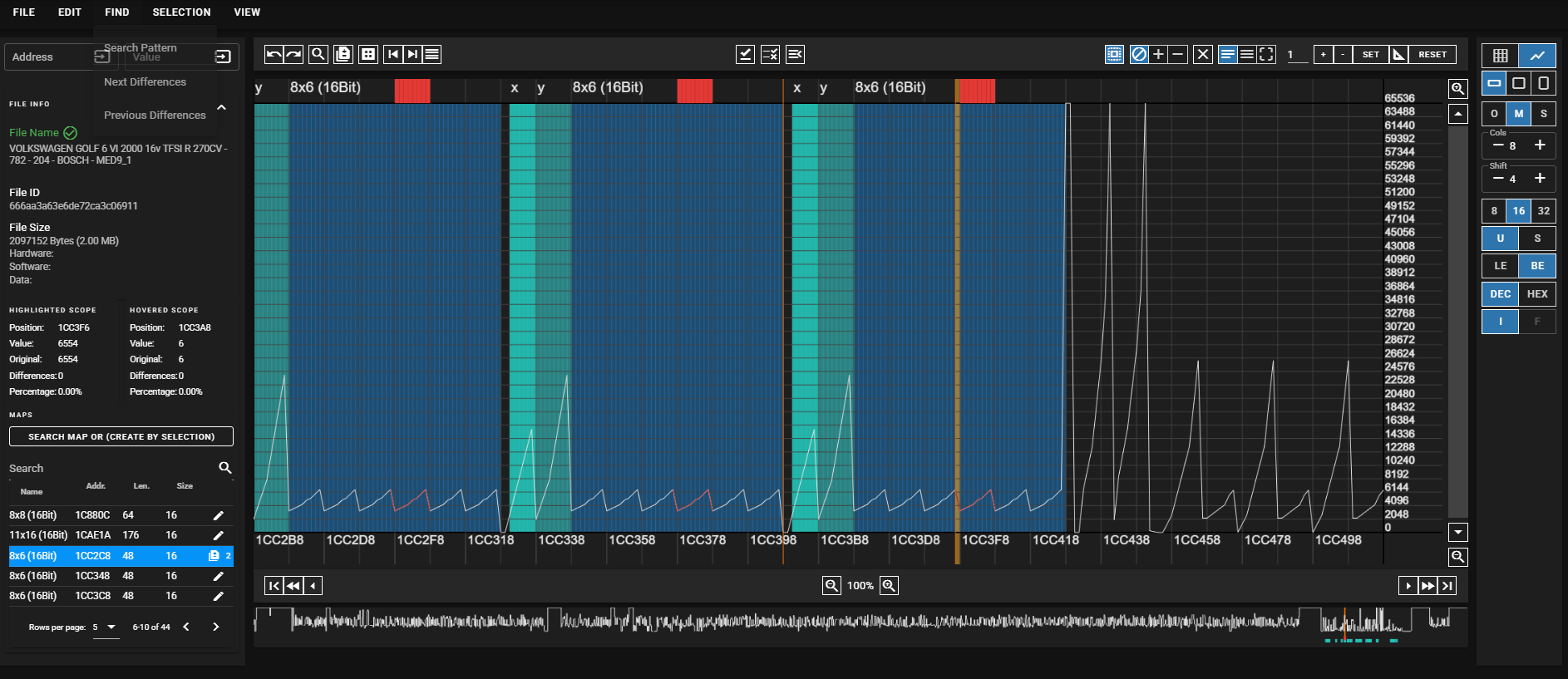The image size is (1568, 679).
Task: Click the undo arrow icon
Action: [274, 55]
